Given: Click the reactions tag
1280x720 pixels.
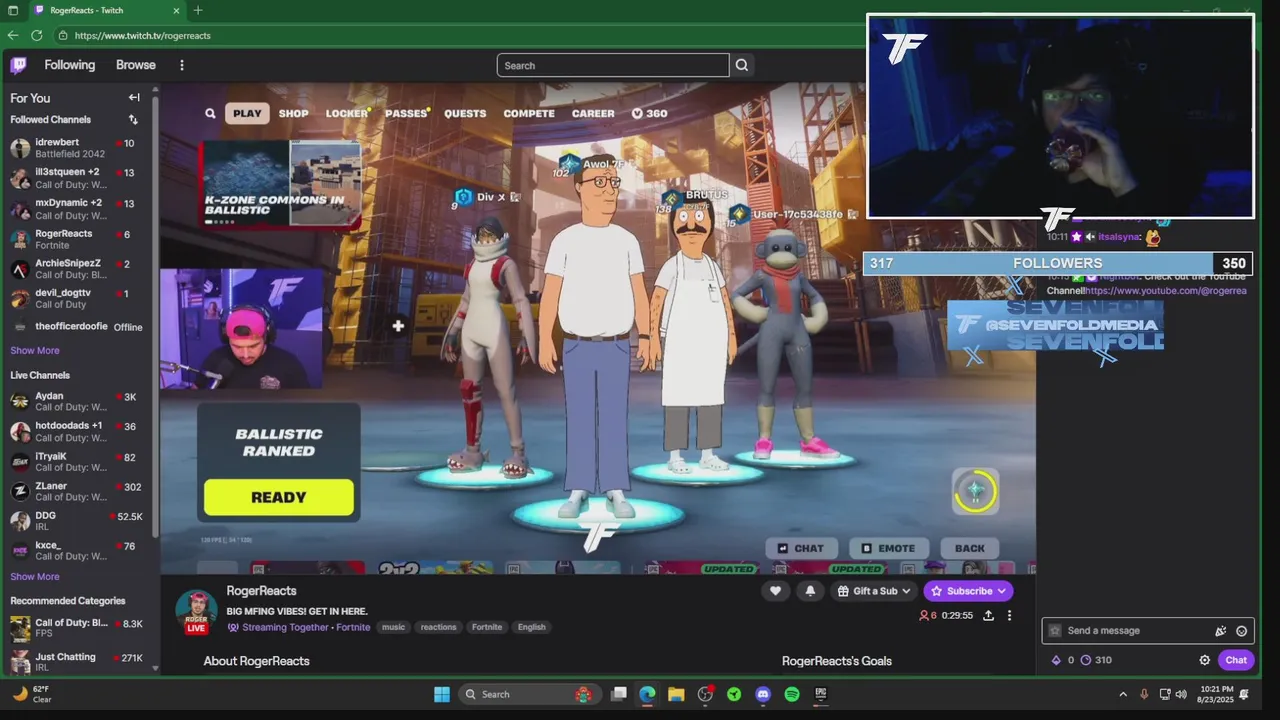Looking at the screenshot, I should point(438,627).
